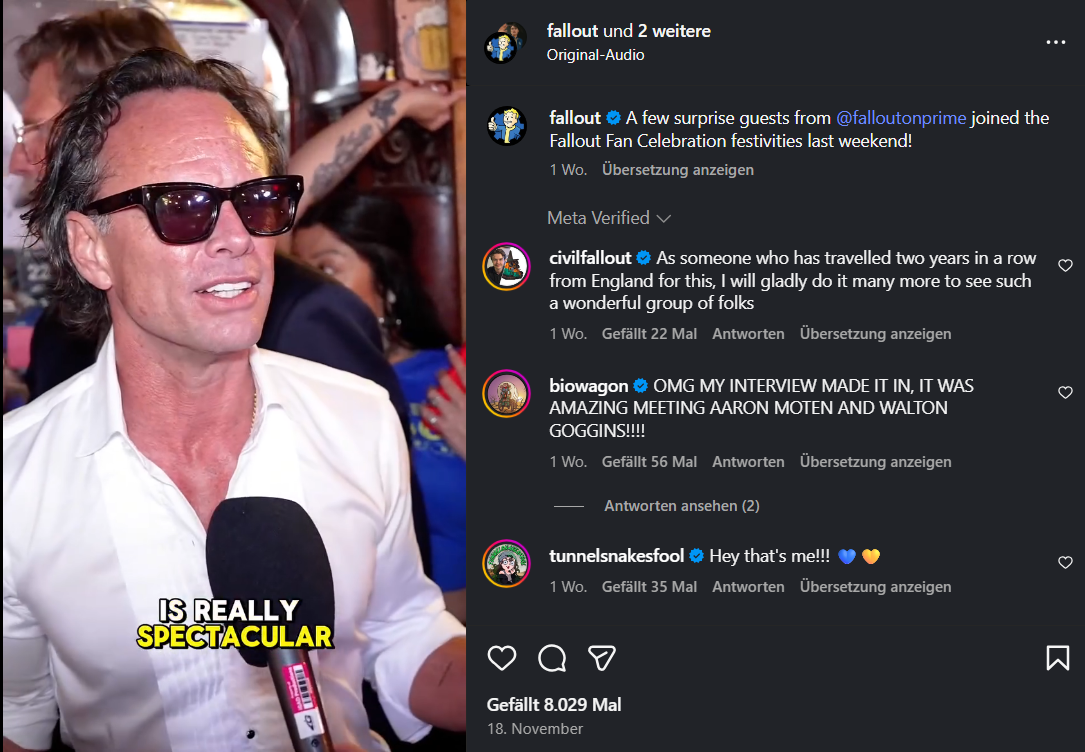Like civilfallout's comment with the heart
This screenshot has width=1085, height=752.
click(x=1065, y=266)
